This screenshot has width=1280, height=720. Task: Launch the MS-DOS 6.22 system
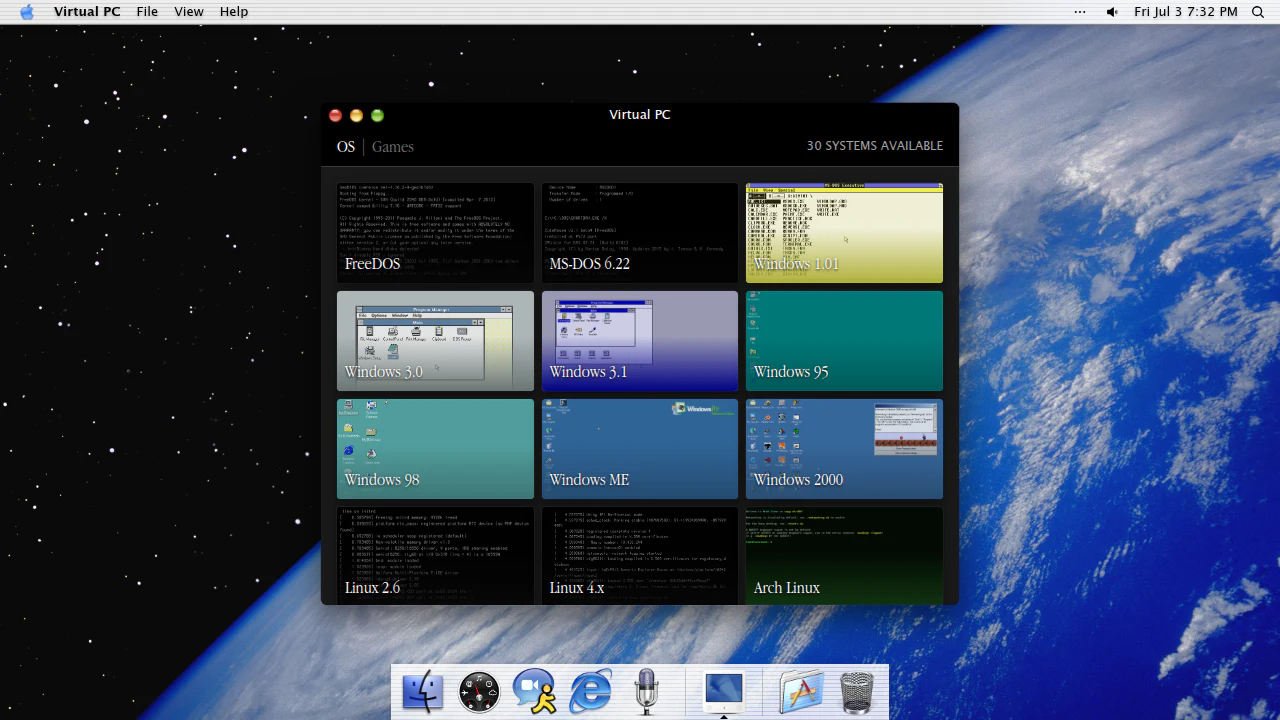coord(640,233)
